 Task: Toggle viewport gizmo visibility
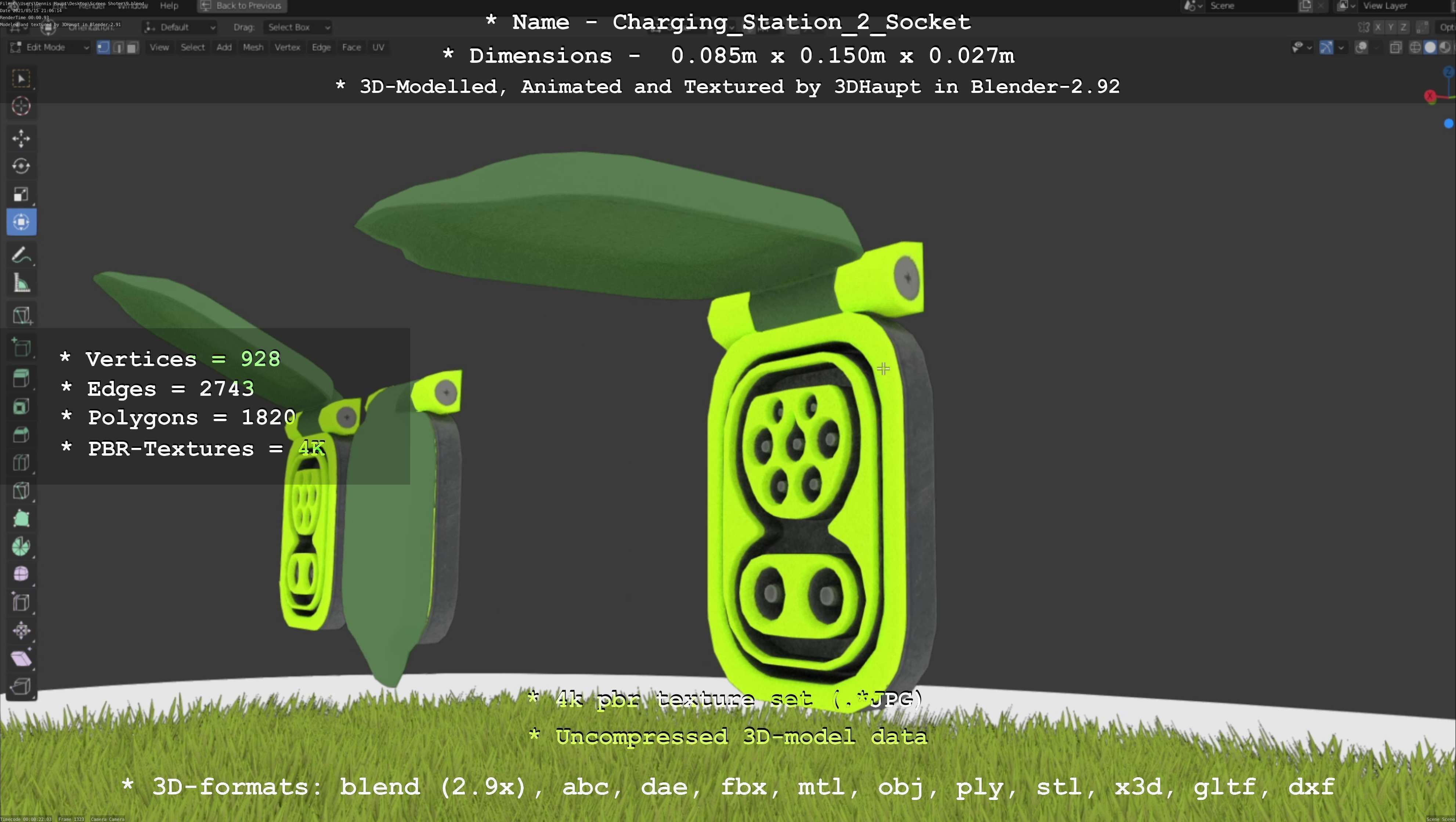(x=1326, y=47)
